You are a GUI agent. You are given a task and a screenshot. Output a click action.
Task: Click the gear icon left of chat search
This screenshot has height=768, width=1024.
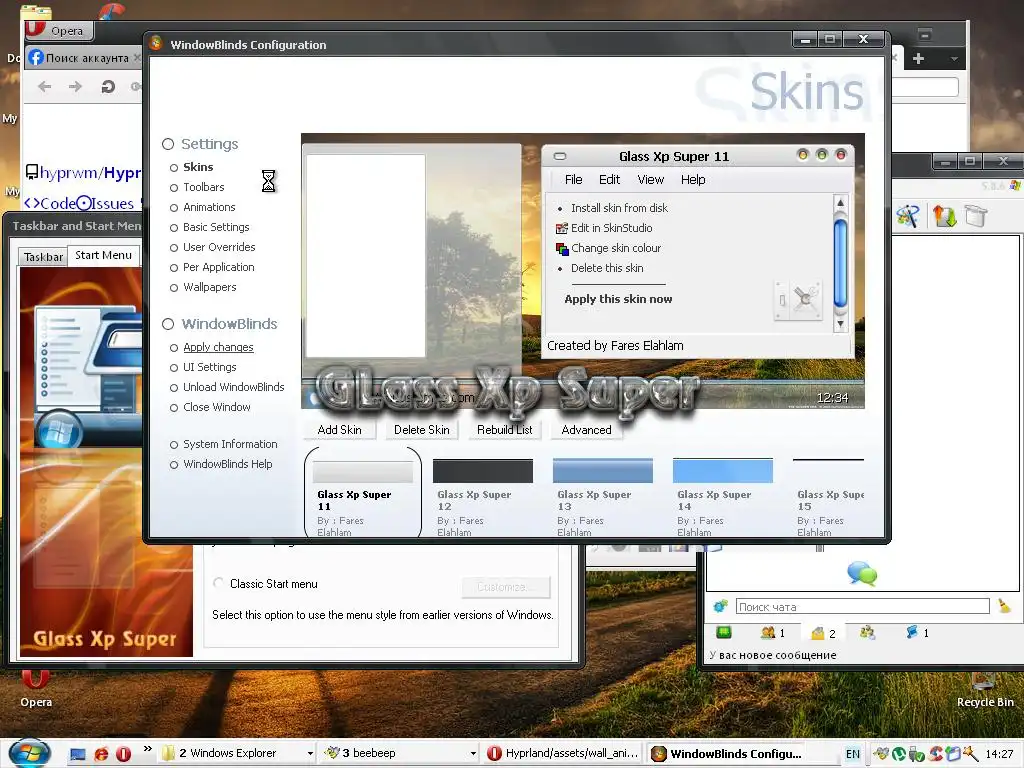(x=720, y=606)
